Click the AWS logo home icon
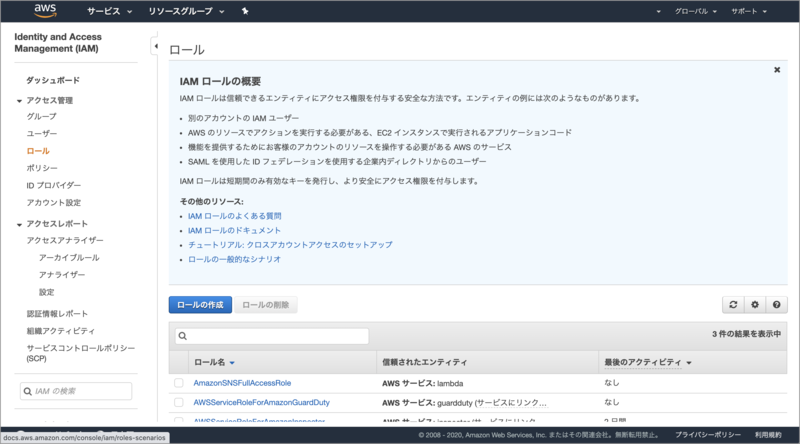 click(x=45, y=10)
